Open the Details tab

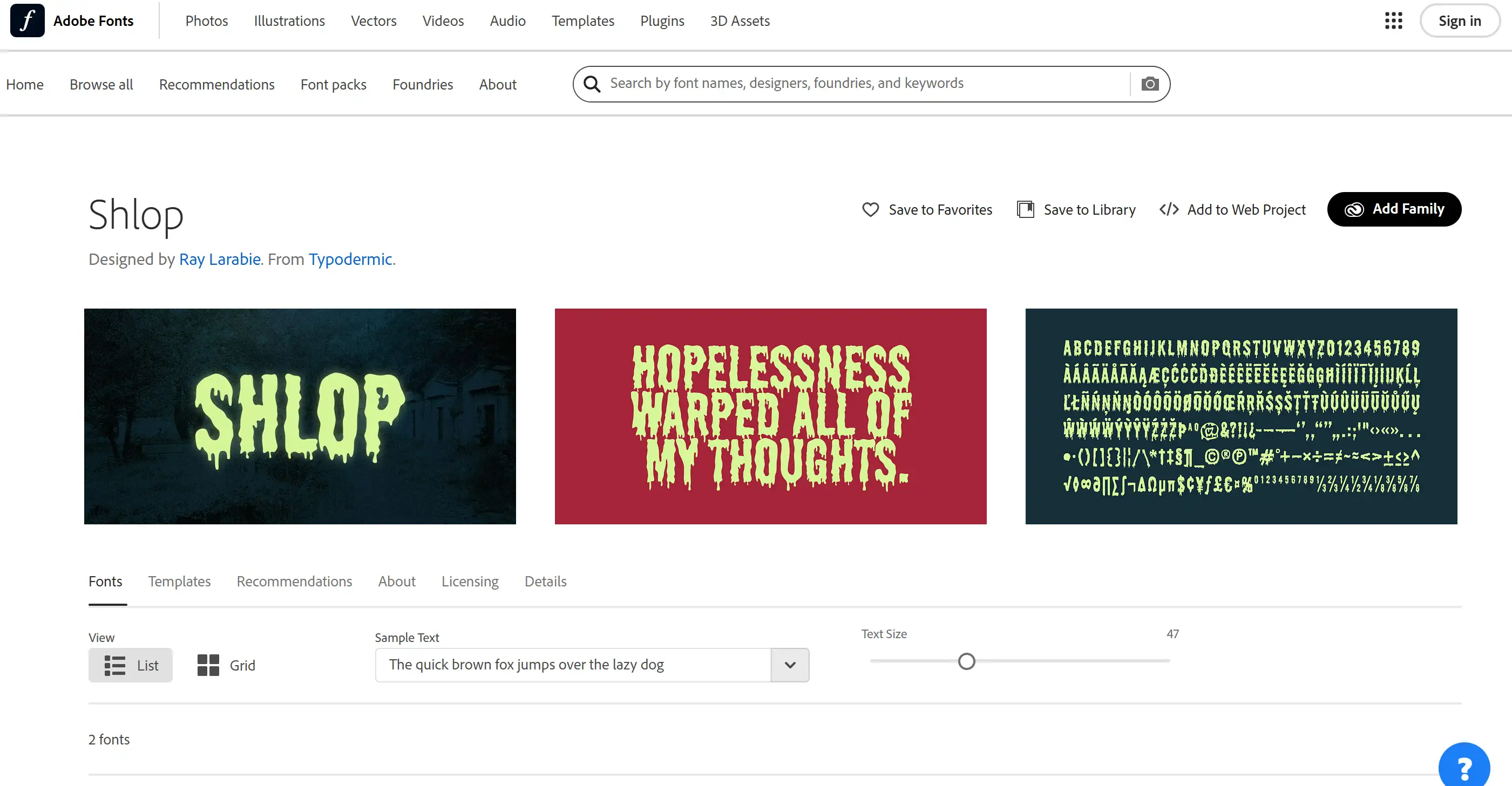[545, 582]
